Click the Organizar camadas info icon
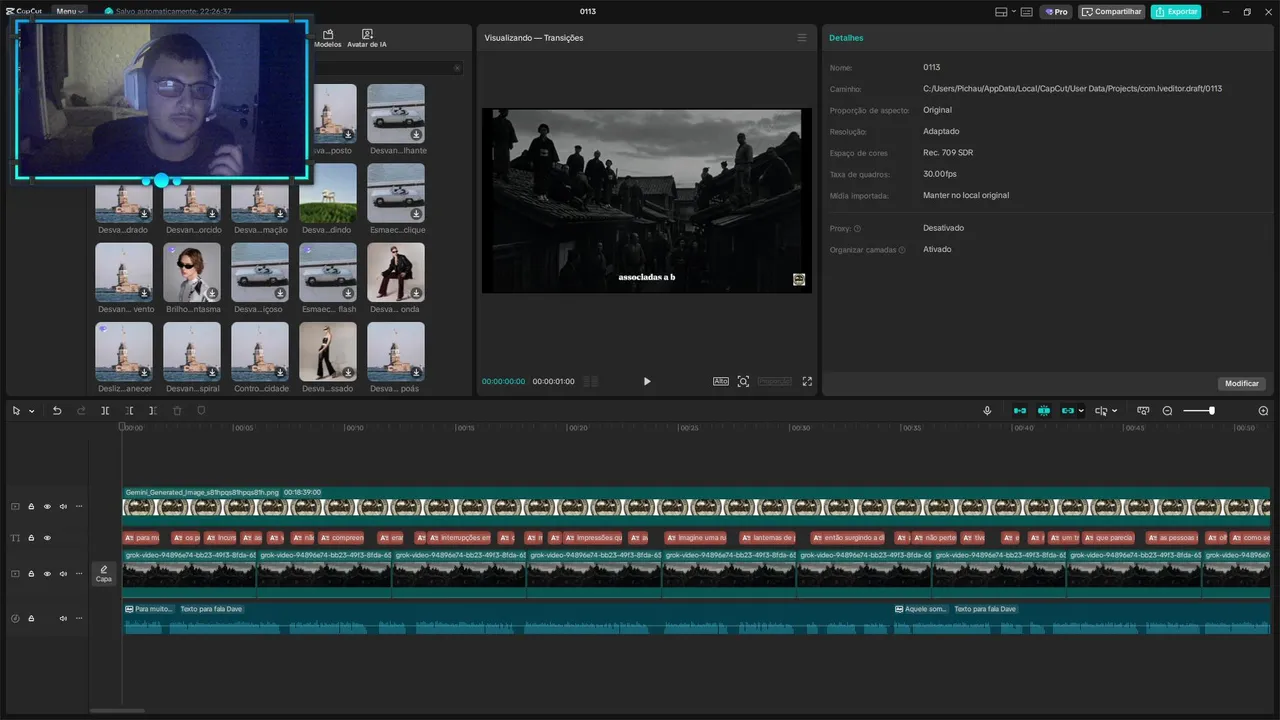This screenshot has width=1280, height=720. tap(902, 250)
